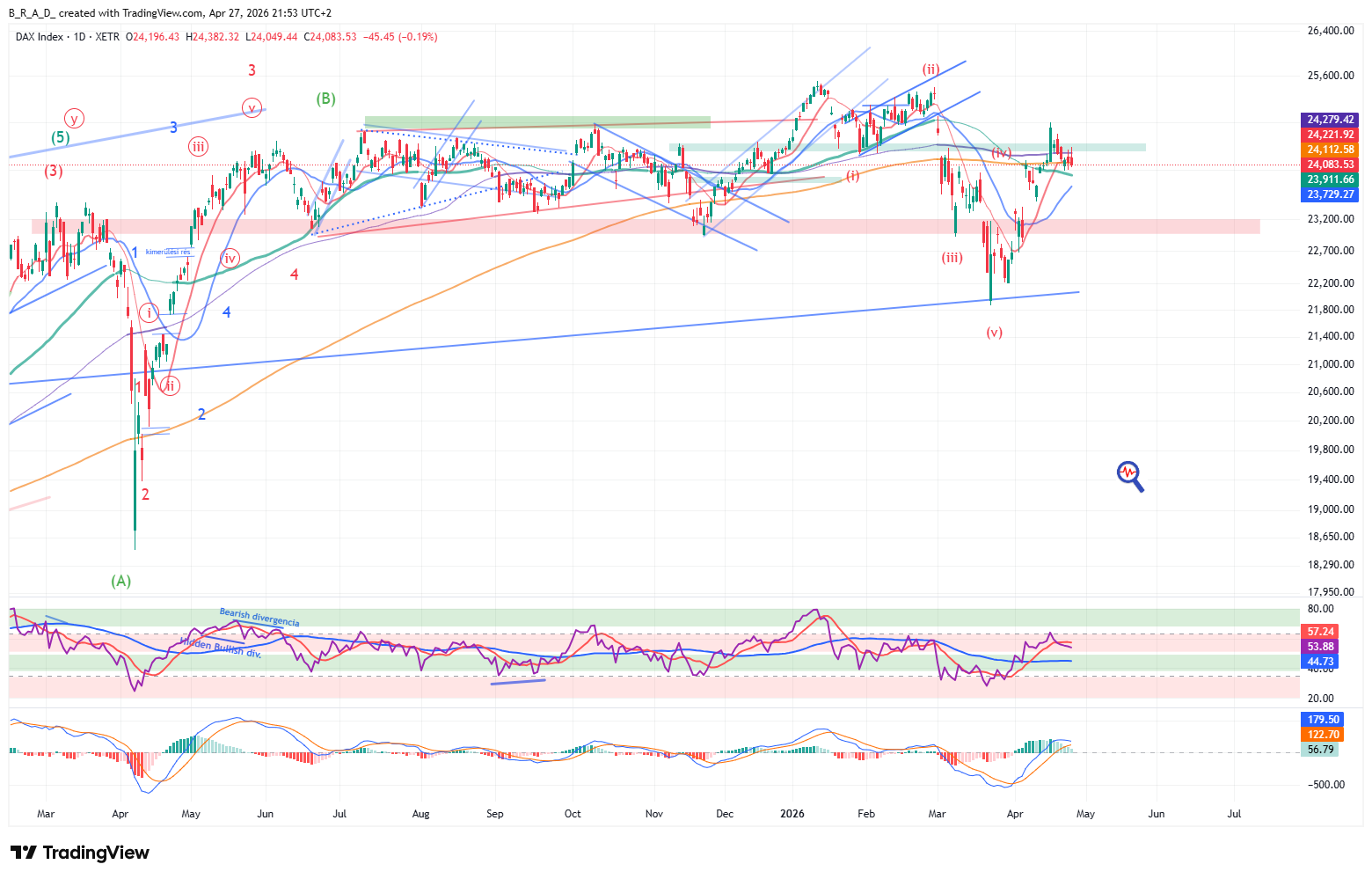
Task: Click the circled ii wave marker
Action: coord(170,385)
